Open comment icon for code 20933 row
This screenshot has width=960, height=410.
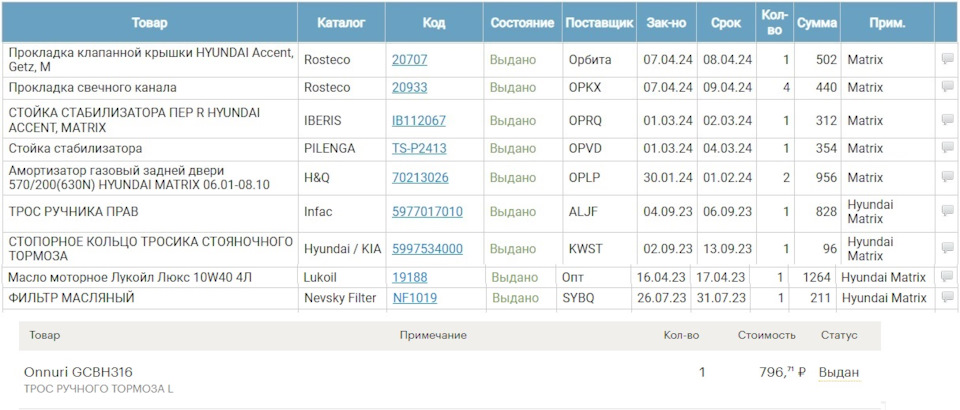coord(948,88)
